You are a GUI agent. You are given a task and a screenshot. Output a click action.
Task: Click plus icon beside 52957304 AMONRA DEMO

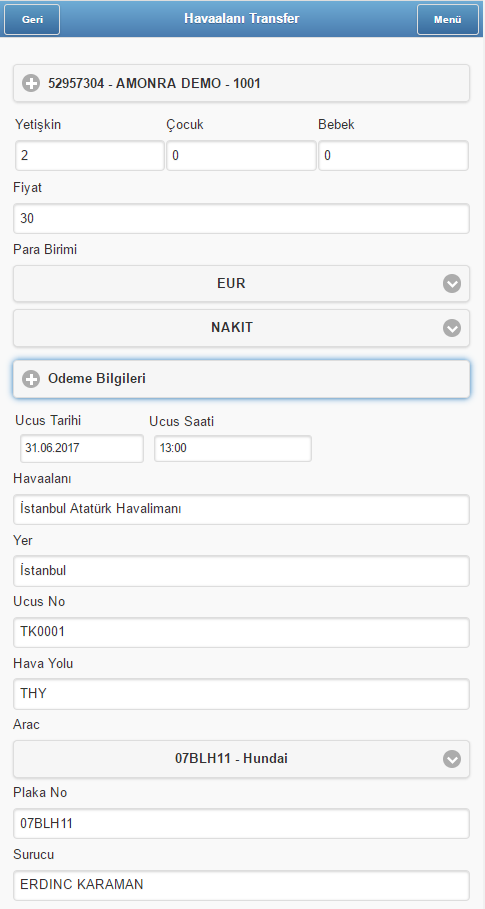pos(31,83)
